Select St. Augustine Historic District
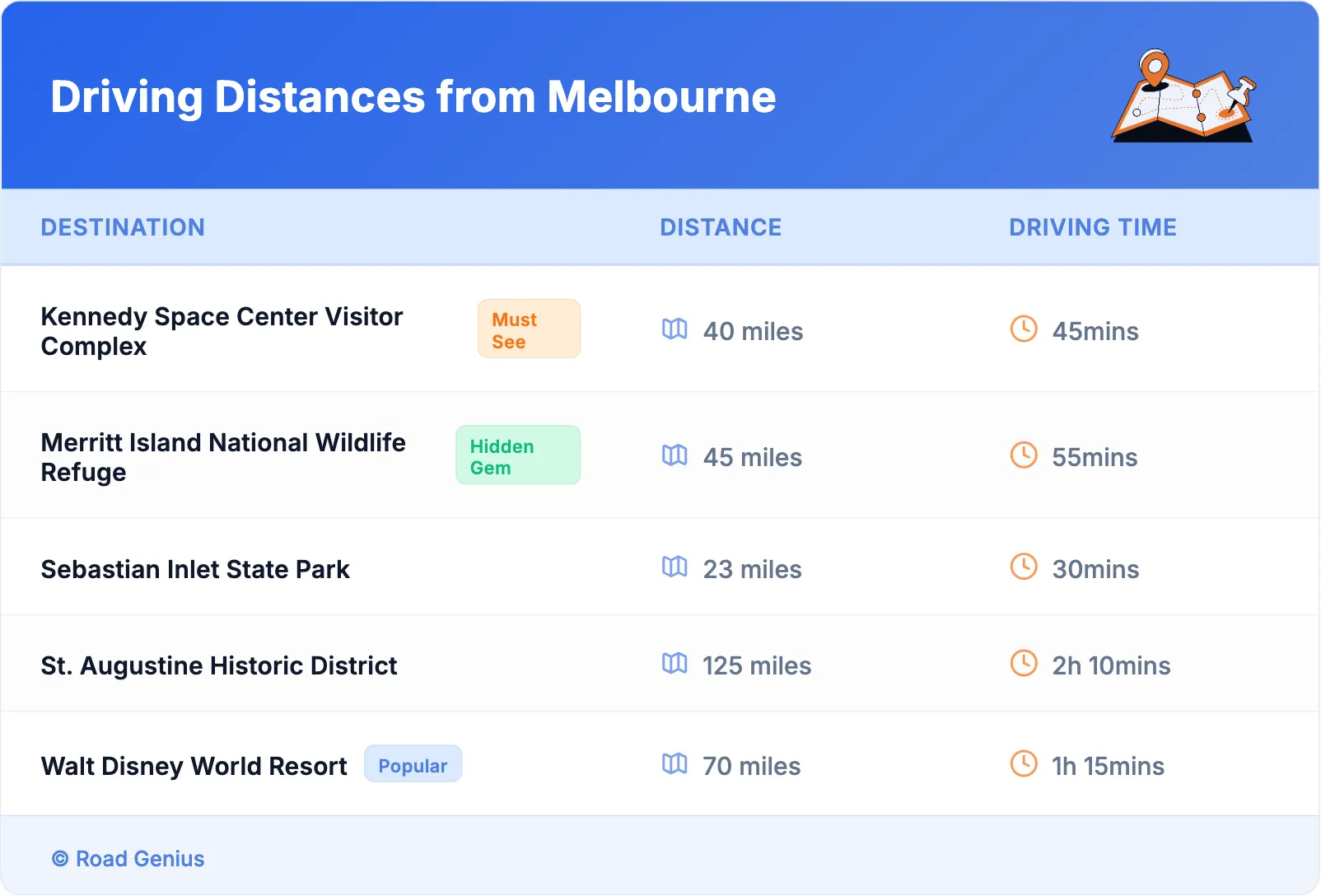The width and height of the screenshot is (1321, 896). (219, 665)
